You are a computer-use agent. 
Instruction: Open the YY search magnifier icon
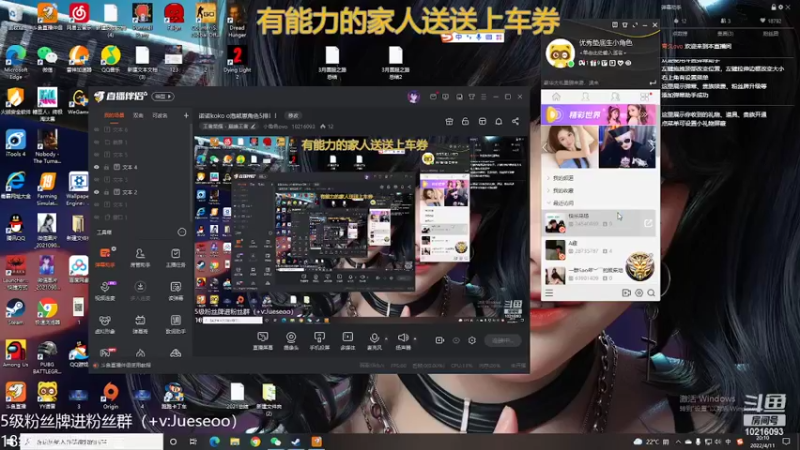[651, 293]
